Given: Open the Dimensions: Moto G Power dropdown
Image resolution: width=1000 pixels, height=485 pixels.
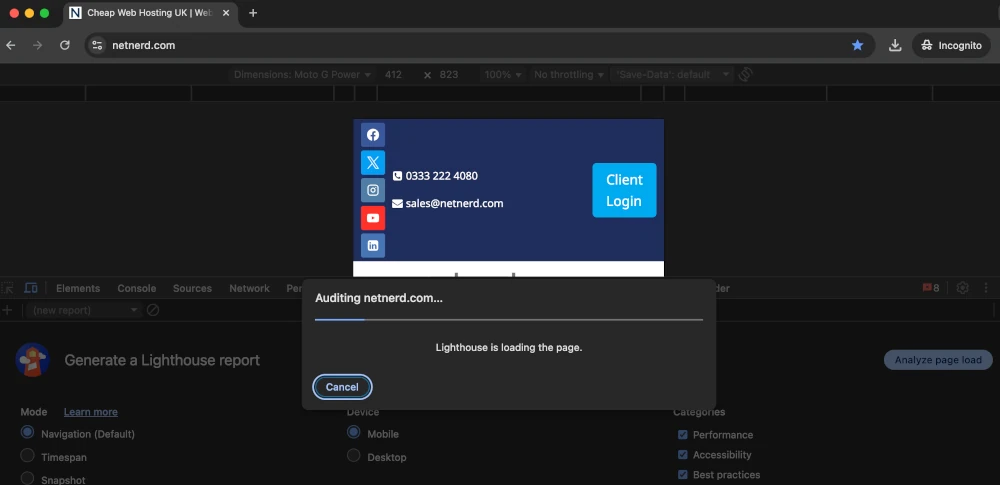Looking at the screenshot, I should pos(302,75).
